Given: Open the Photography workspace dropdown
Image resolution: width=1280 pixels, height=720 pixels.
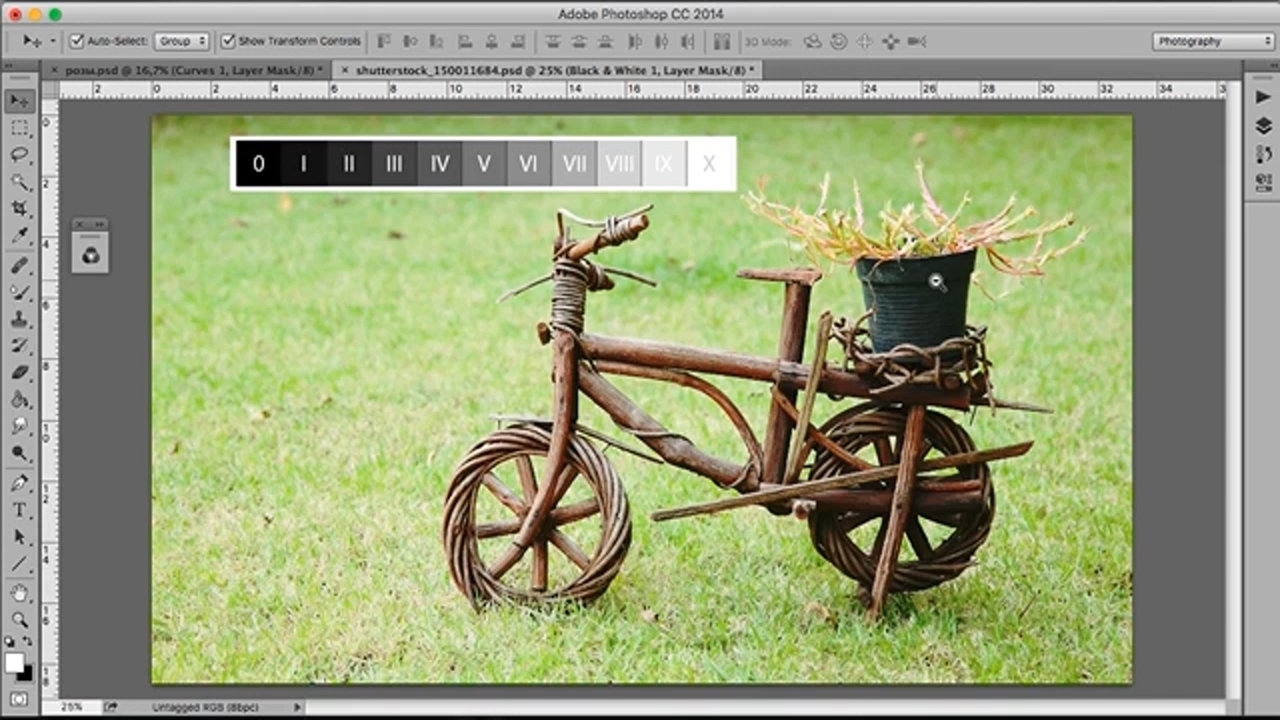Looking at the screenshot, I should point(1213,41).
